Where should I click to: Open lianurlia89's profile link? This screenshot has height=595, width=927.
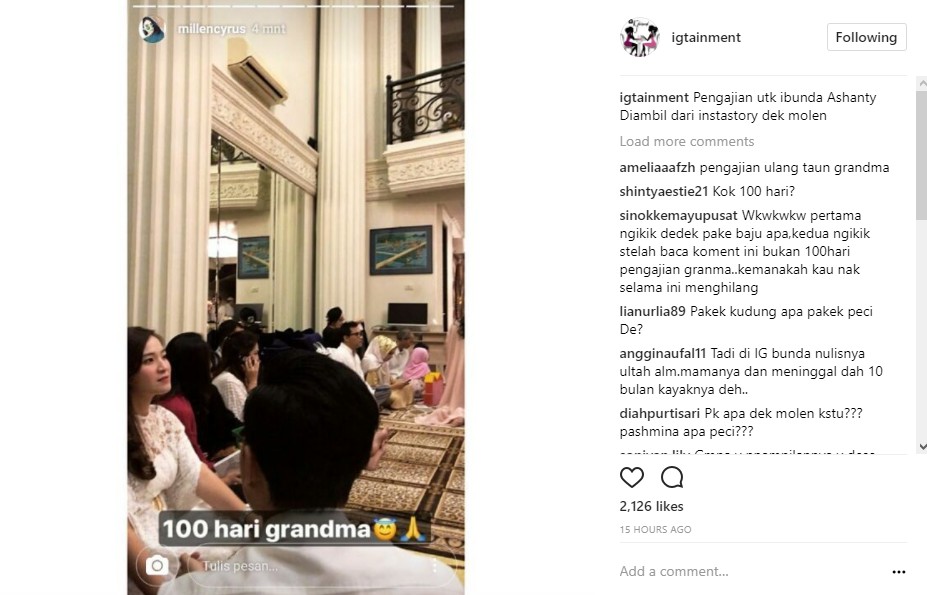click(652, 312)
